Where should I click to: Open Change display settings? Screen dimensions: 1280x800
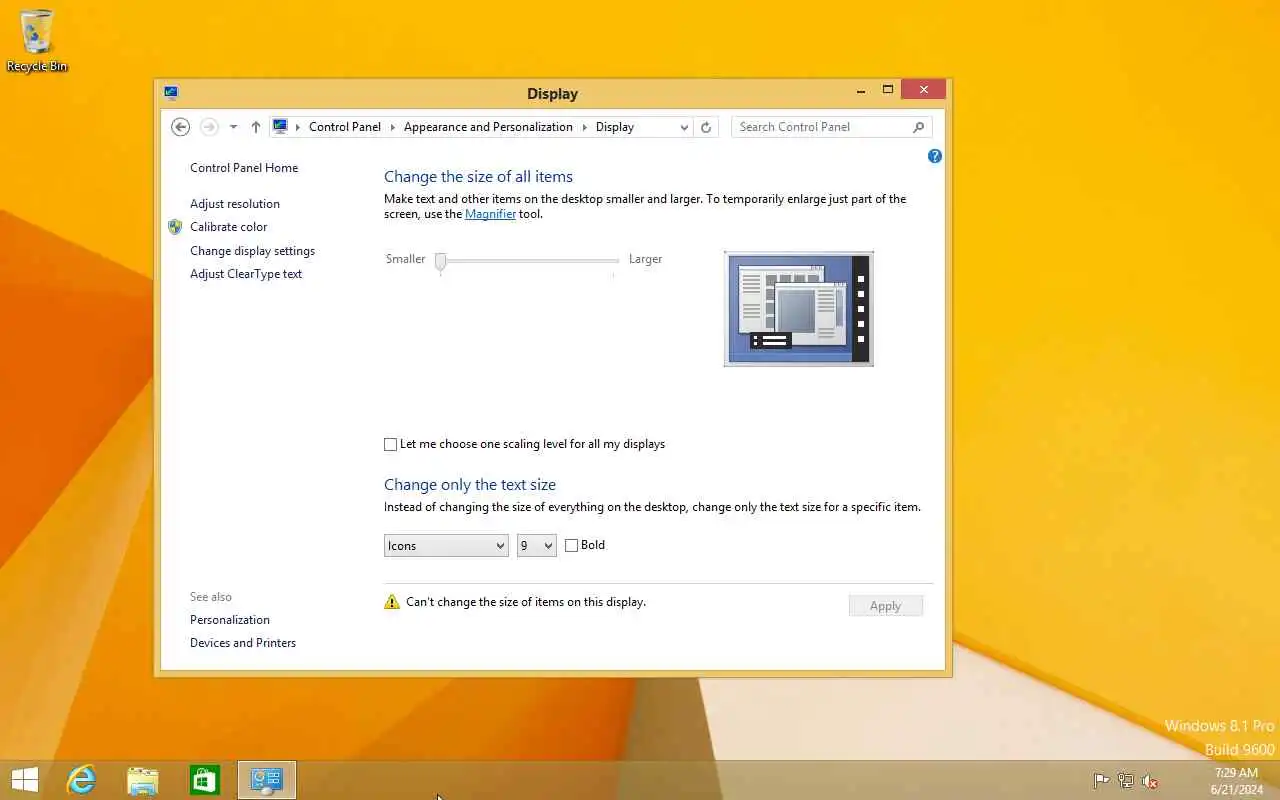(252, 251)
